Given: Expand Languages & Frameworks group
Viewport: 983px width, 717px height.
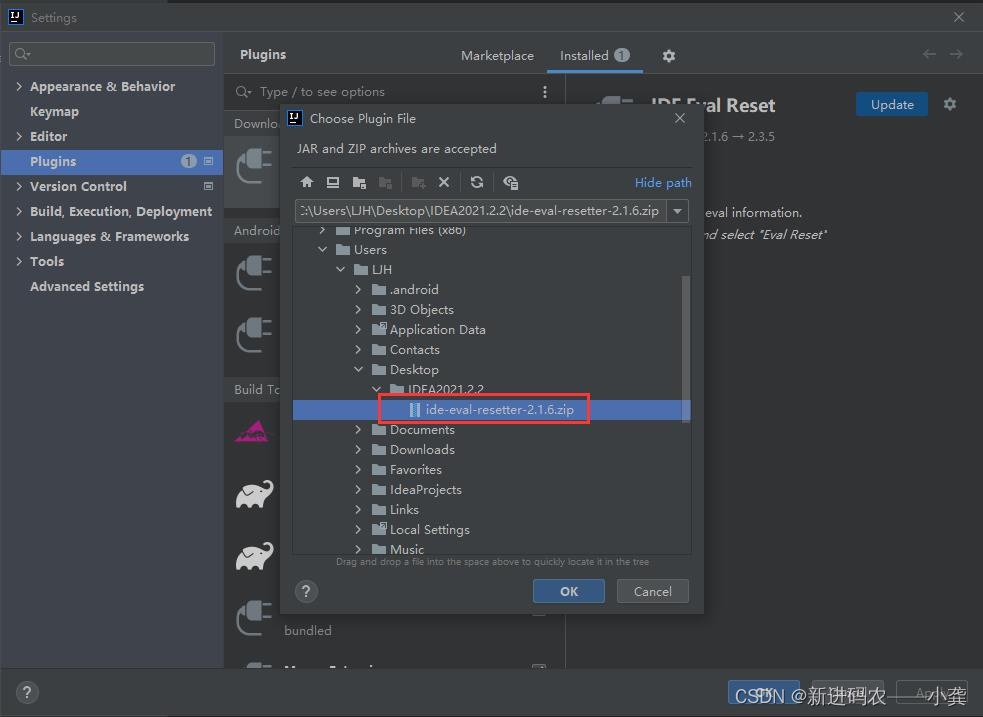Looking at the screenshot, I should coord(19,236).
